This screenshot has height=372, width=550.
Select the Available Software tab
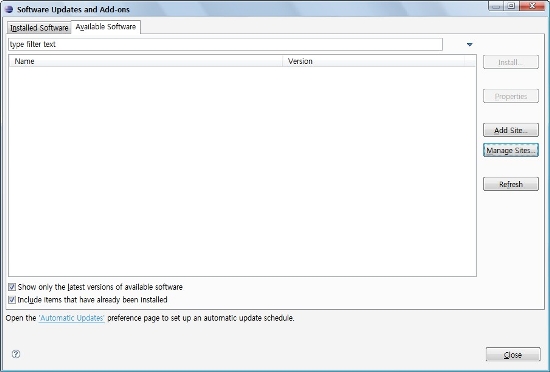click(x=106, y=27)
